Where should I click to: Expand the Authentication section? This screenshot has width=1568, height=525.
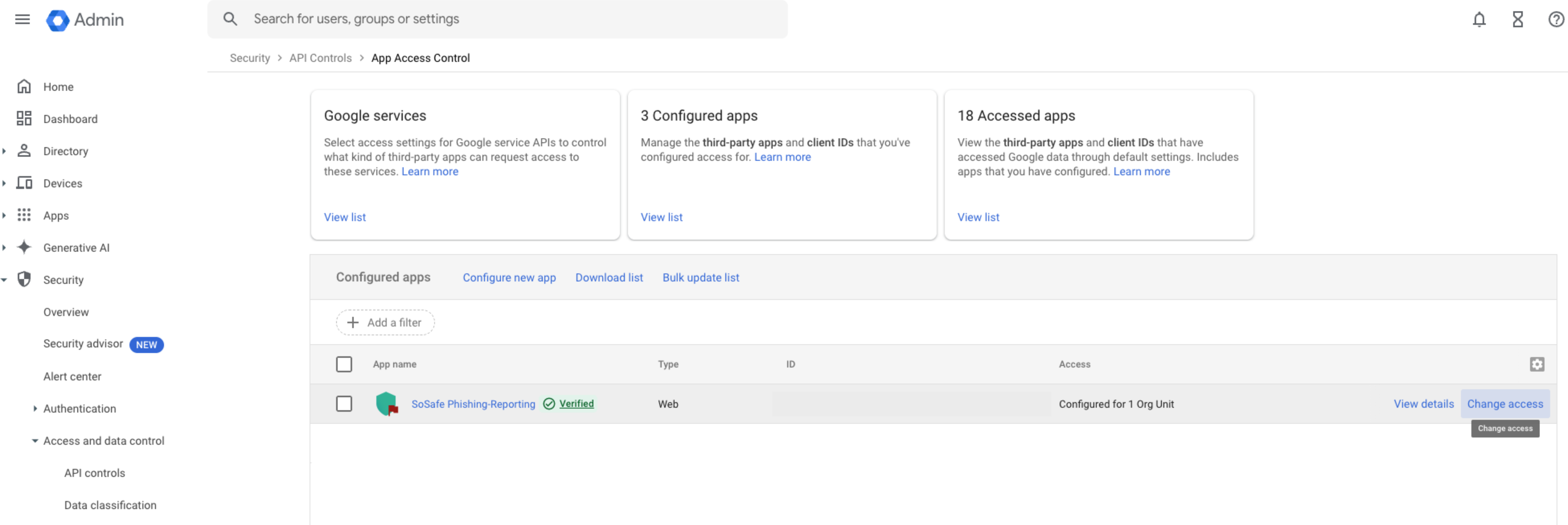35,408
